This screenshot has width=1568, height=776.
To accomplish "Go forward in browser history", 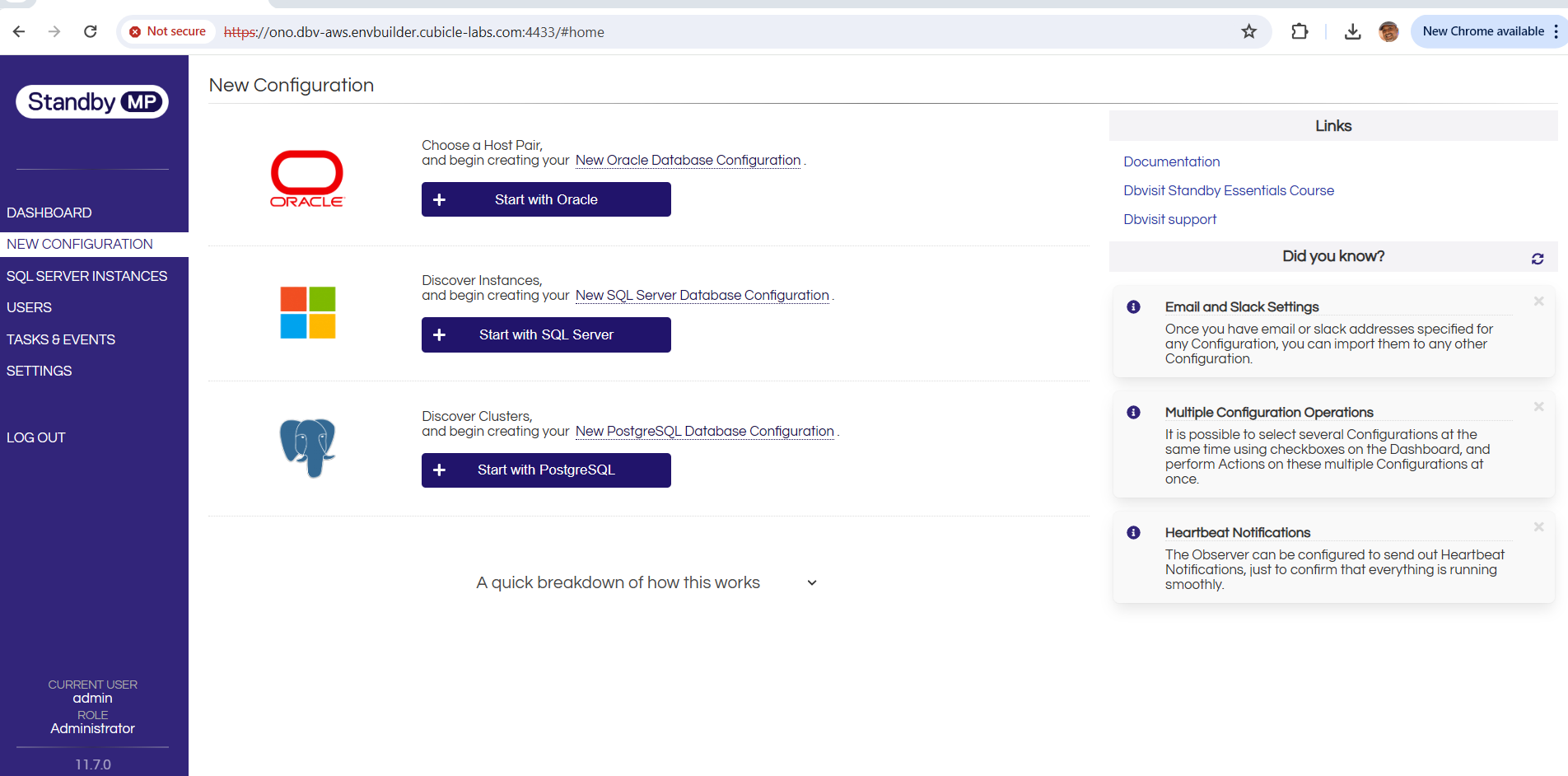I will [x=54, y=31].
